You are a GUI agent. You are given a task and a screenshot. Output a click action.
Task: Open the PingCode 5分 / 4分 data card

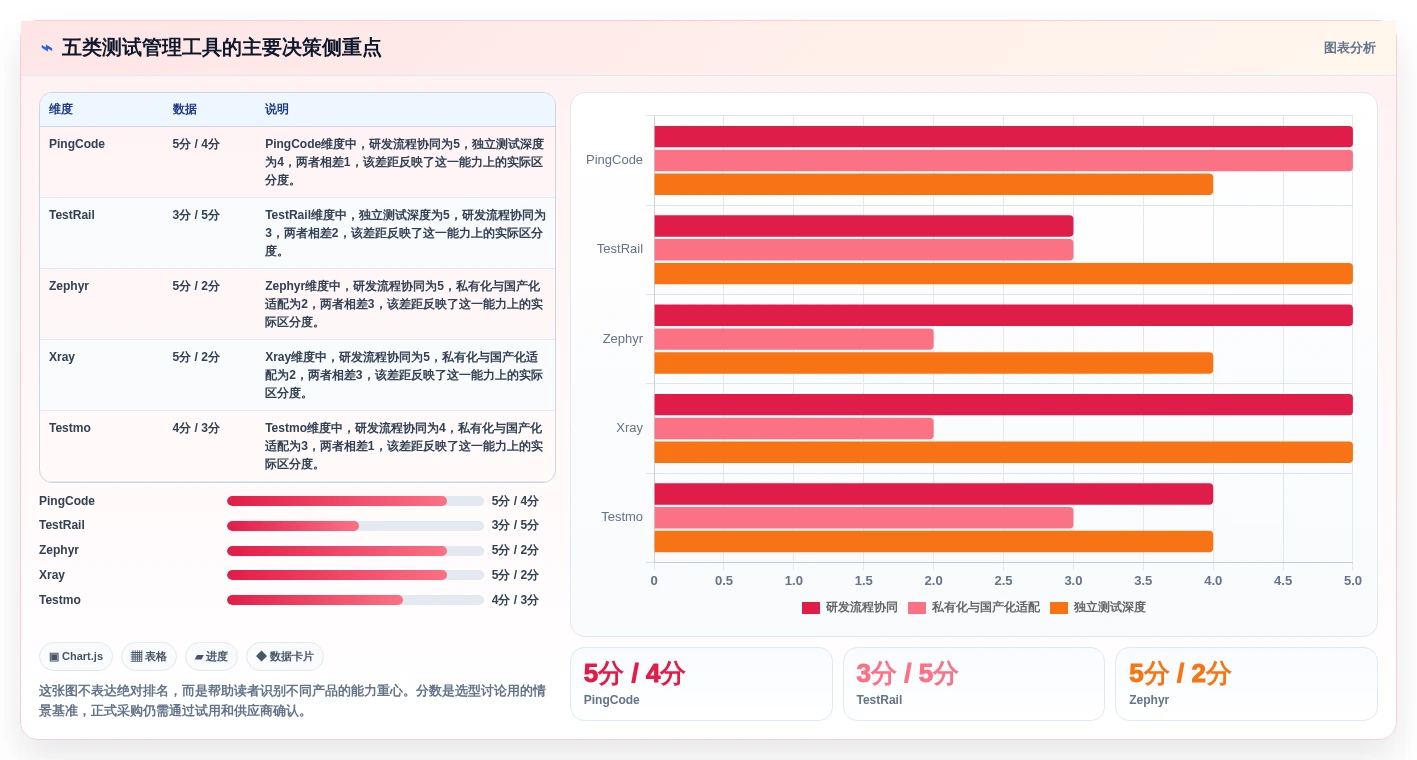701,684
